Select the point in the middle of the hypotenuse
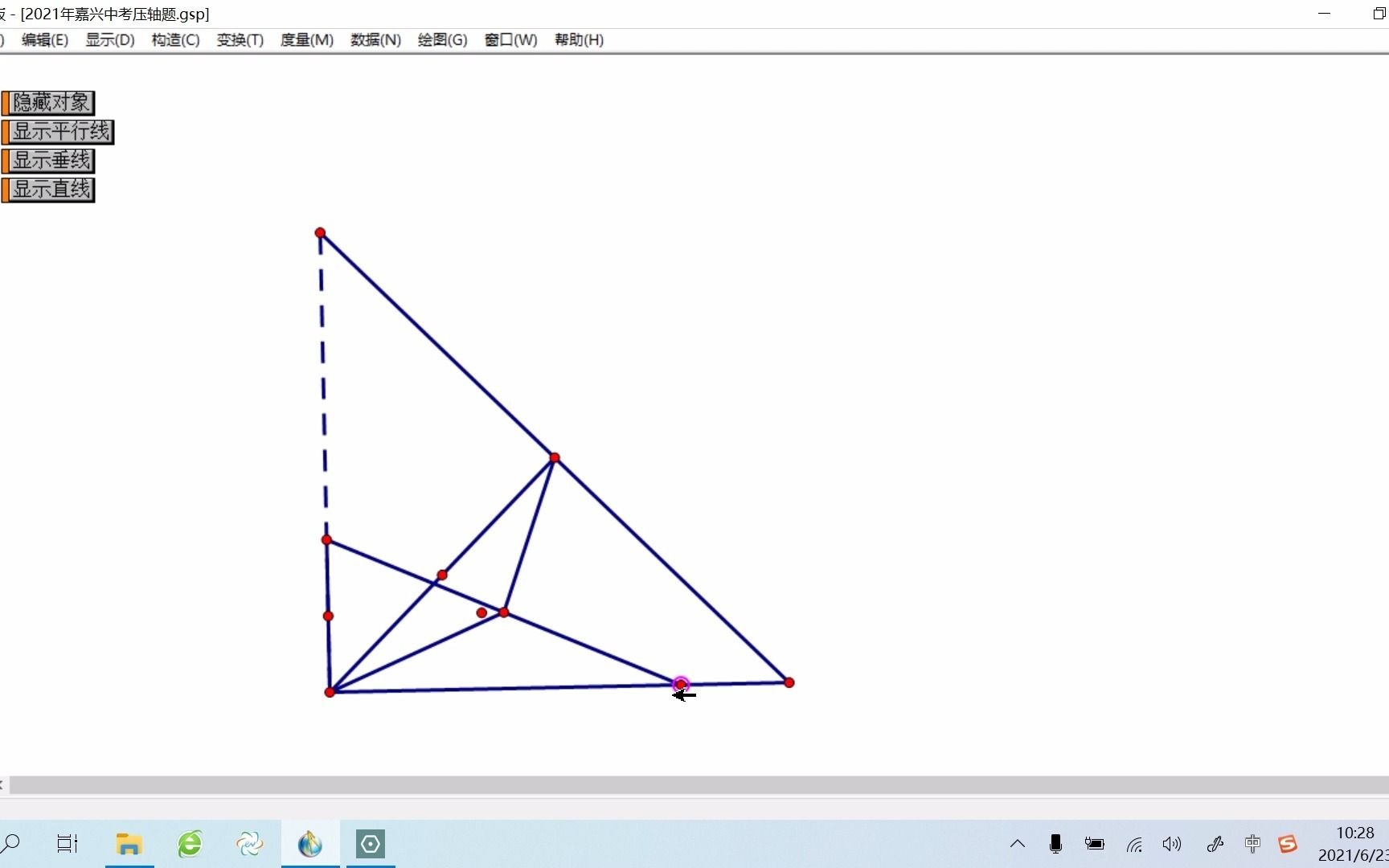 [x=555, y=458]
